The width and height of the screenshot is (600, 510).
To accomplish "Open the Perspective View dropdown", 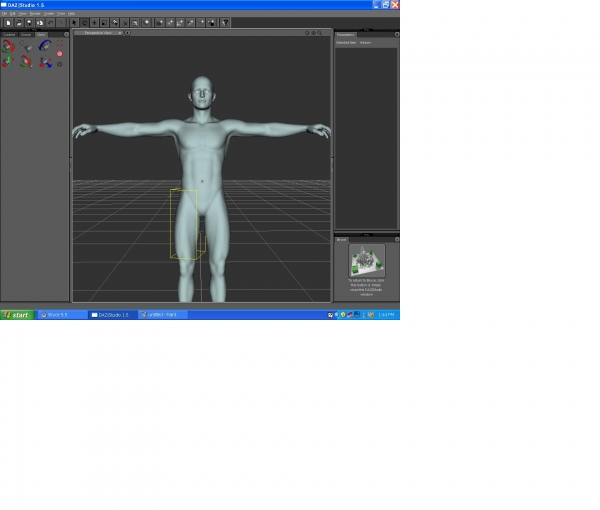I will [x=99, y=33].
